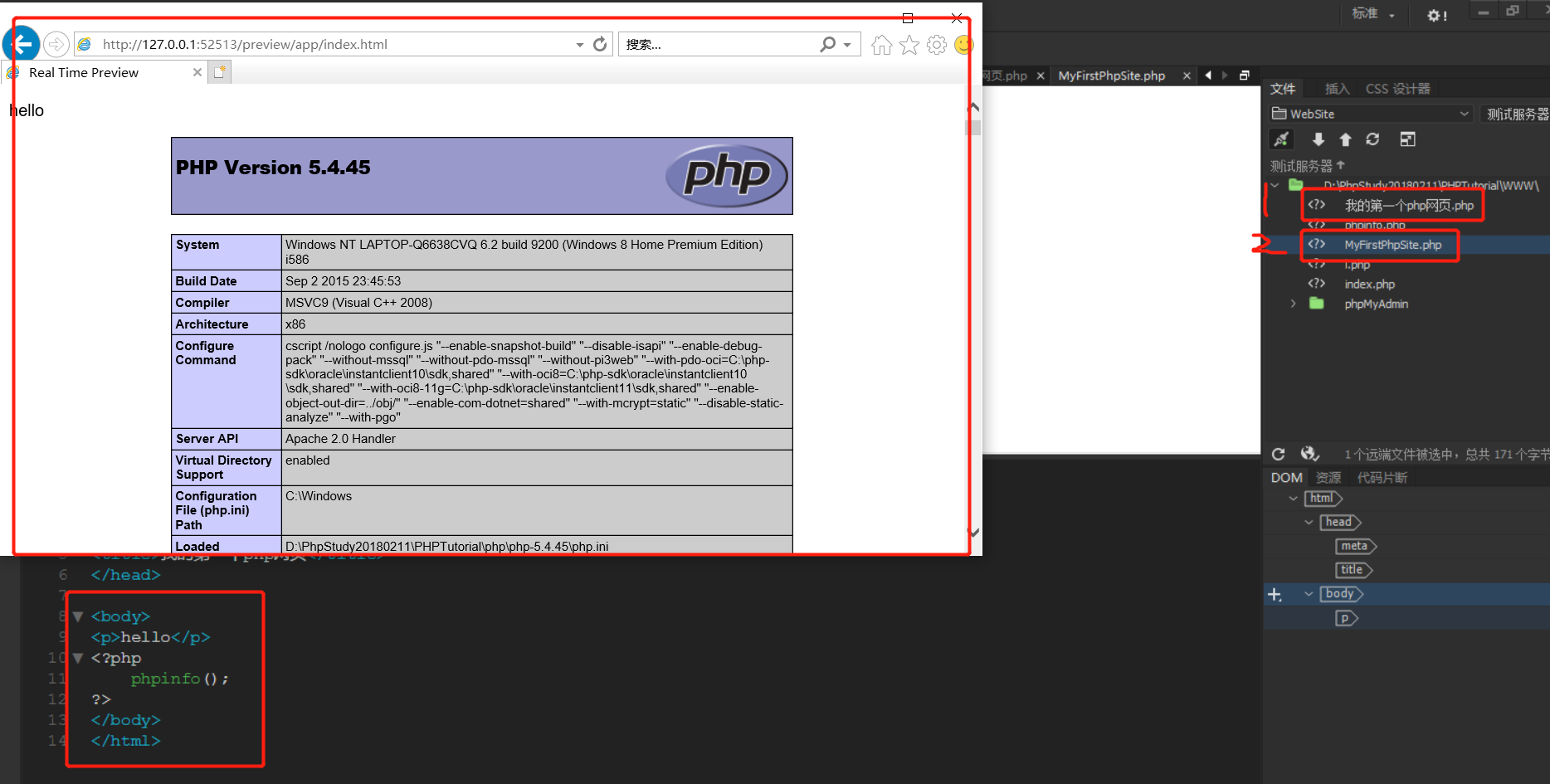Click the php logo in PHP info
This screenshot has width=1550, height=784.
[727, 175]
